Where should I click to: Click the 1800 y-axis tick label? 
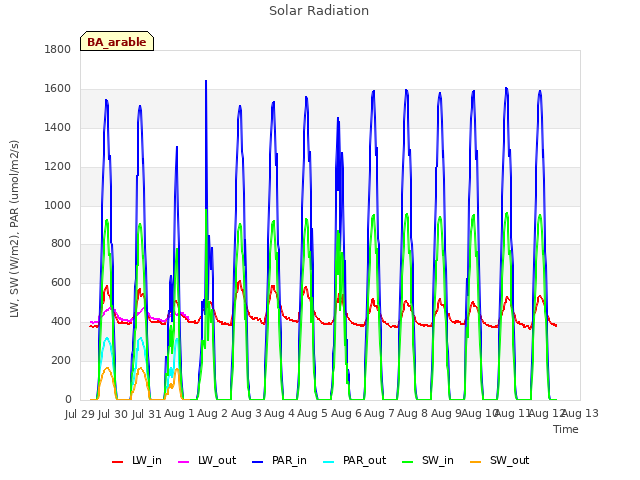click(58, 49)
